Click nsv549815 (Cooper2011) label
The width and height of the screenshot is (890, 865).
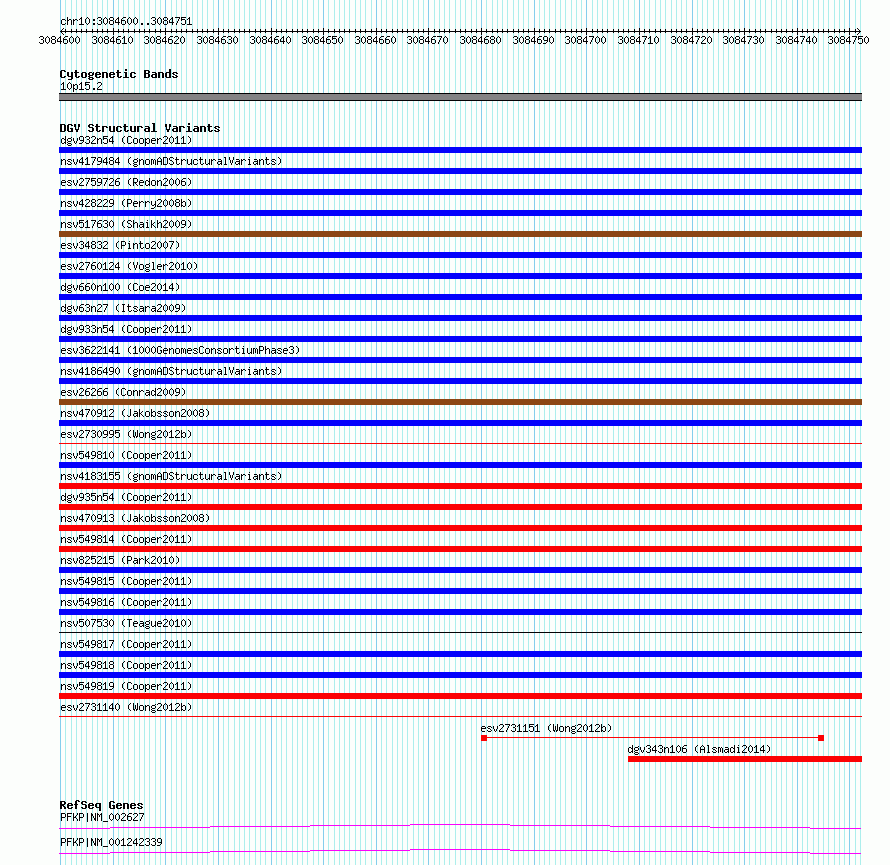126,581
